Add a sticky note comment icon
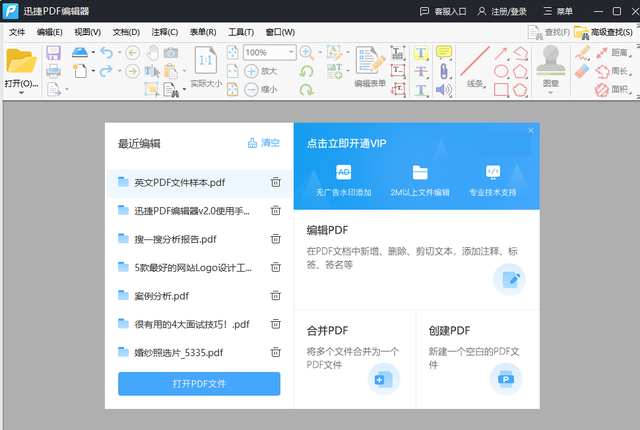640x430 pixels. [x=444, y=52]
